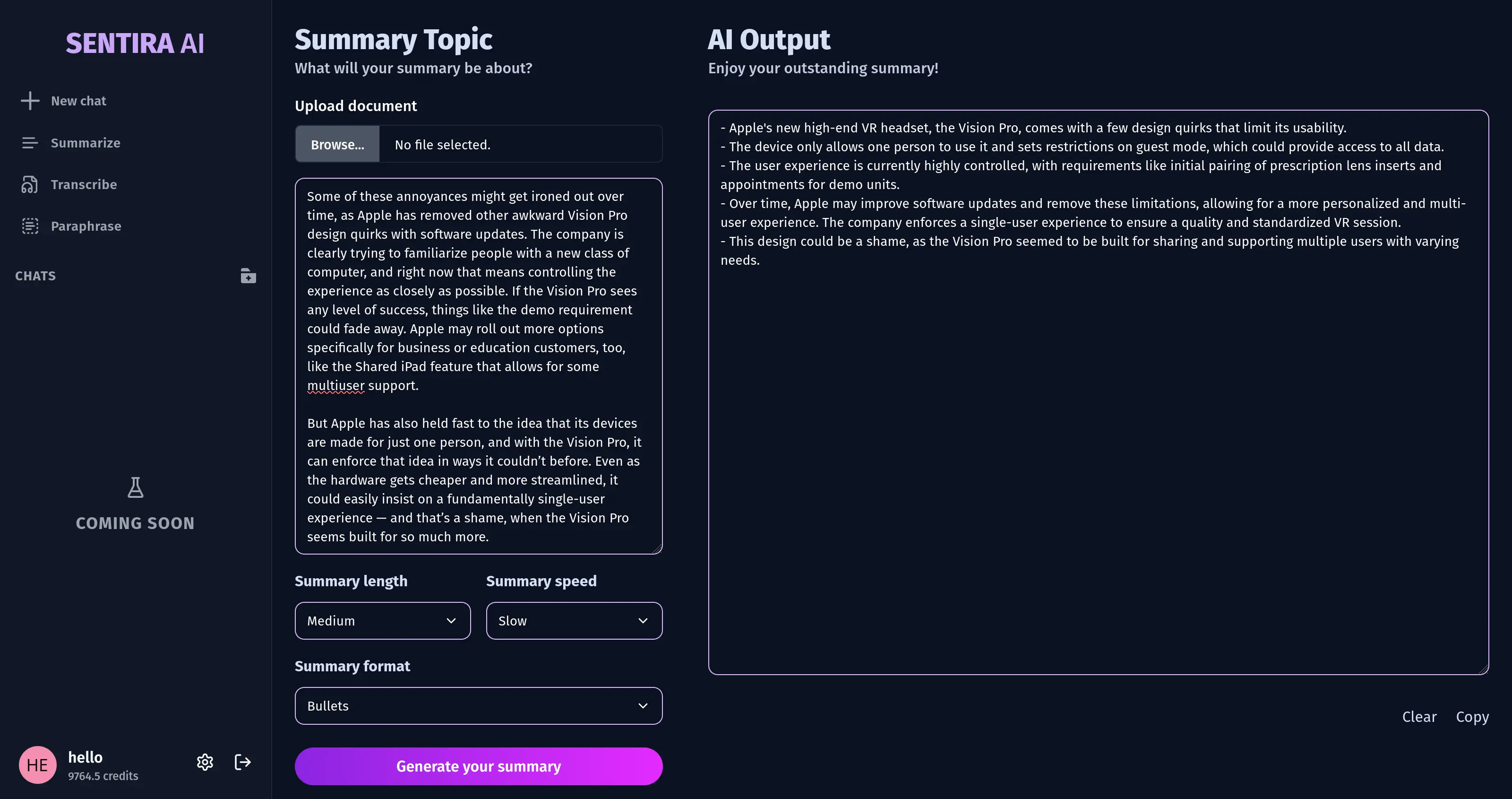Generate your summary
The width and height of the screenshot is (1512, 799).
coord(478,766)
